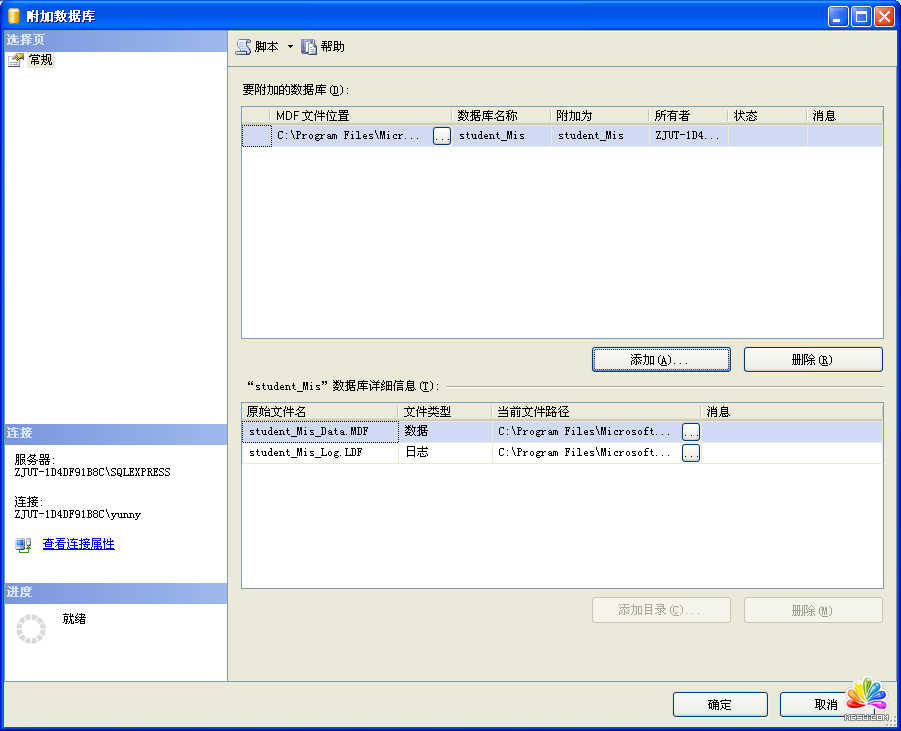The width and height of the screenshot is (901, 731).
Task: Click the connection properties computer icon
Action: coord(23,545)
